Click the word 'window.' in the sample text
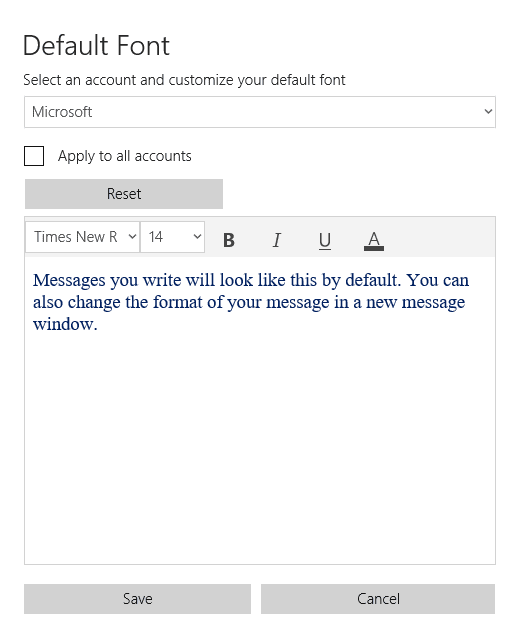The height and width of the screenshot is (638, 518). pos(65,325)
